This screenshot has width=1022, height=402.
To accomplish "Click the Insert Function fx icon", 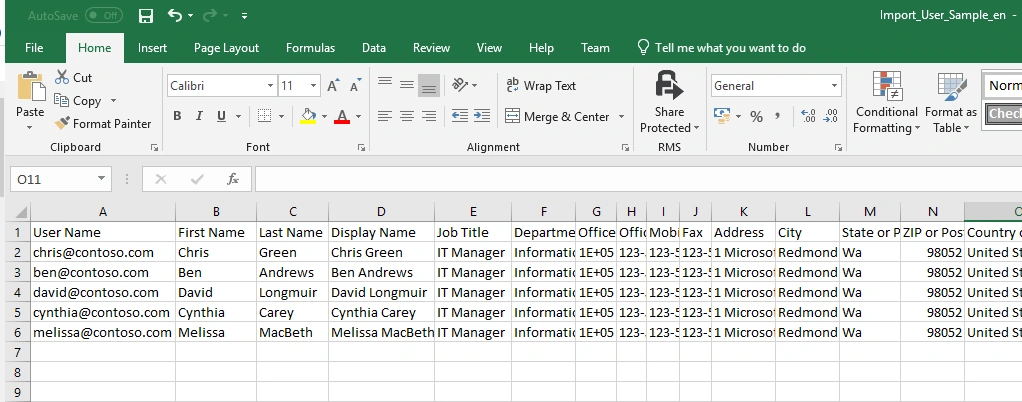I will point(233,179).
